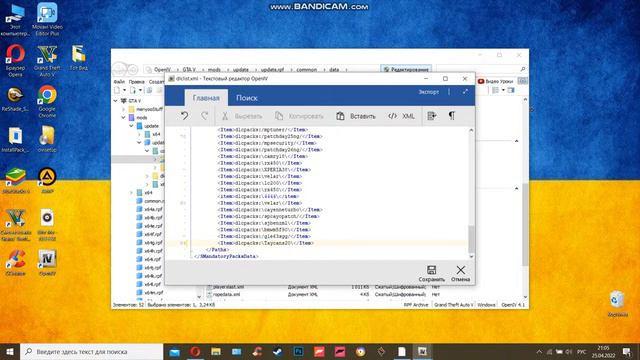Open Steam from the taskbar

coord(278,351)
